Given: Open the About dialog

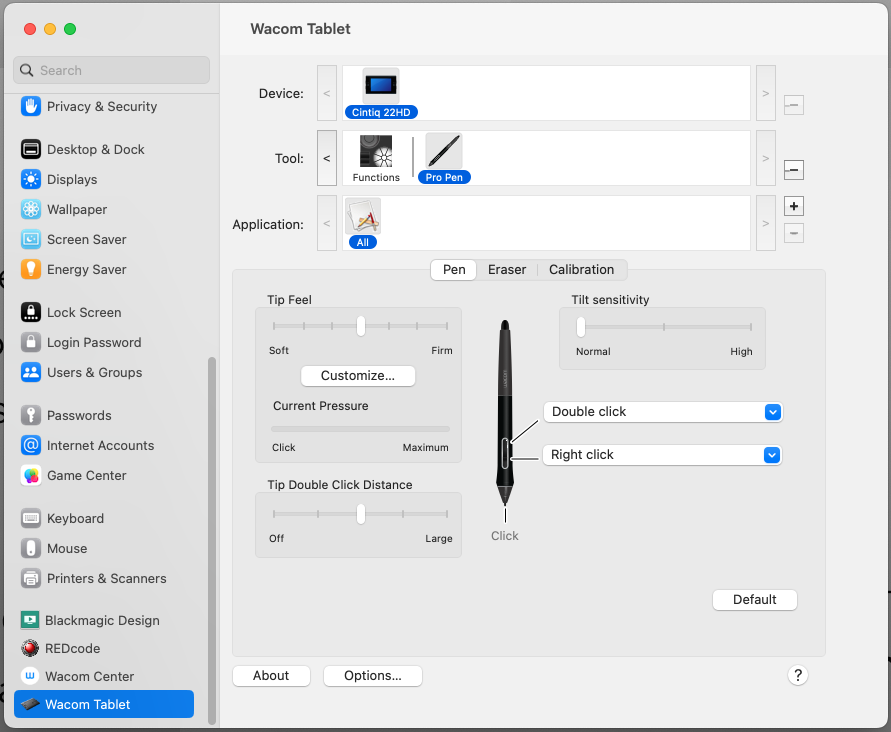Looking at the screenshot, I should point(271,676).
